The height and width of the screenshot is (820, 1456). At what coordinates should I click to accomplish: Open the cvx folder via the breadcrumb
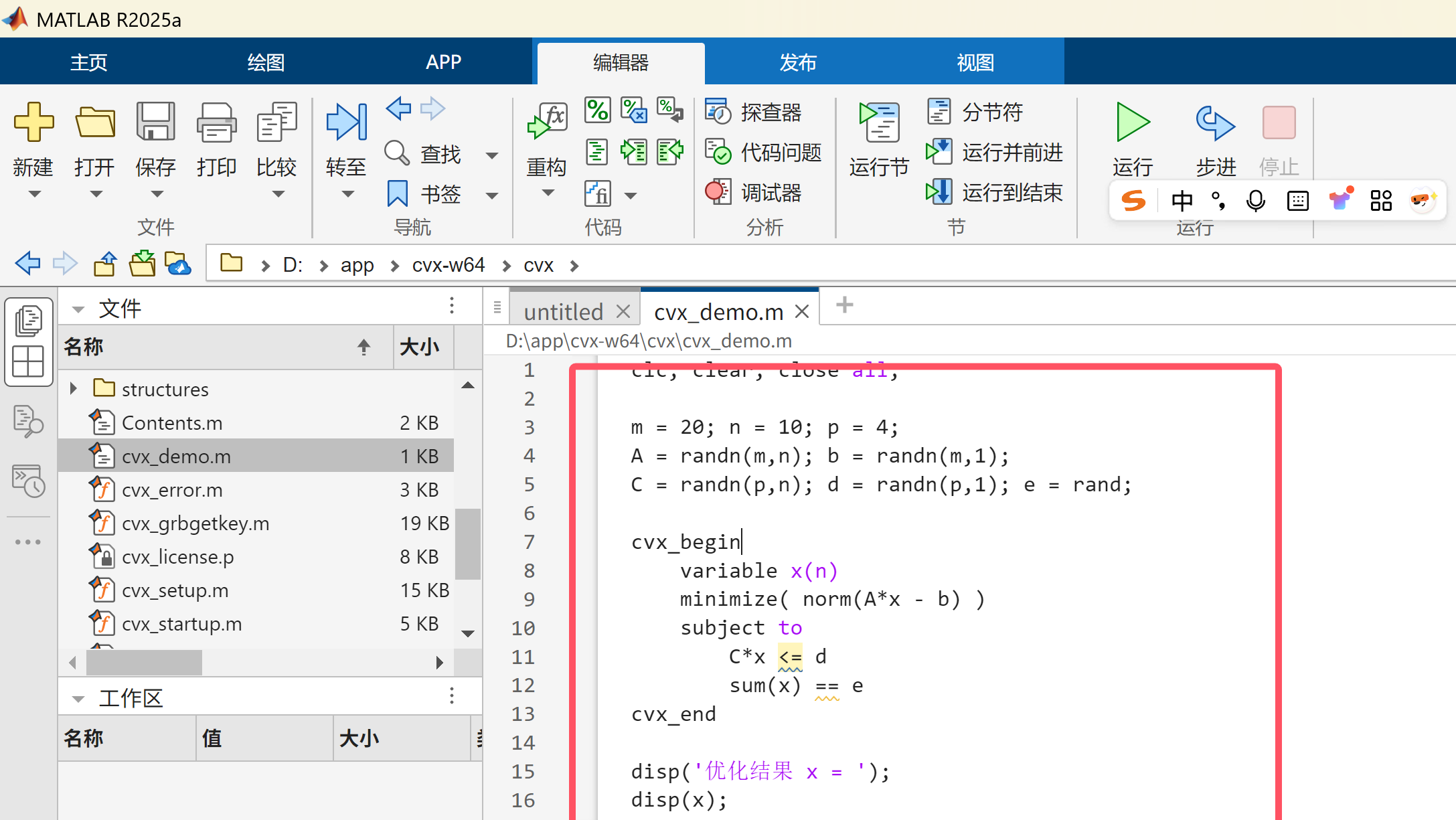pos(538,264)
